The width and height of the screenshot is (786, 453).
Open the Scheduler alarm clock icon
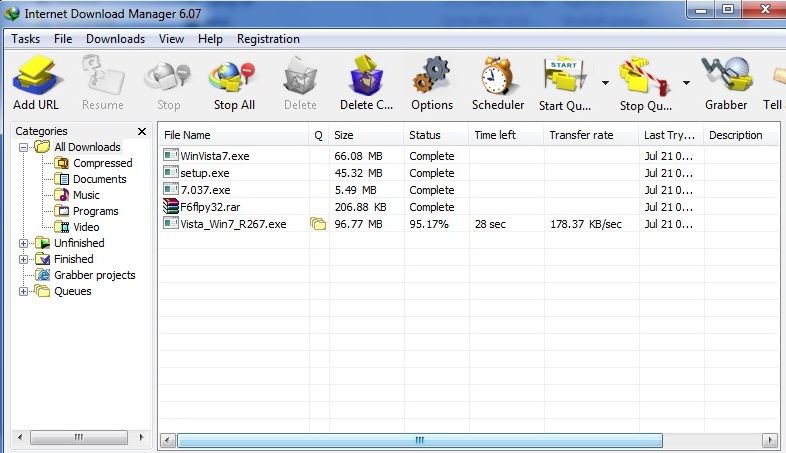(497, 75)
